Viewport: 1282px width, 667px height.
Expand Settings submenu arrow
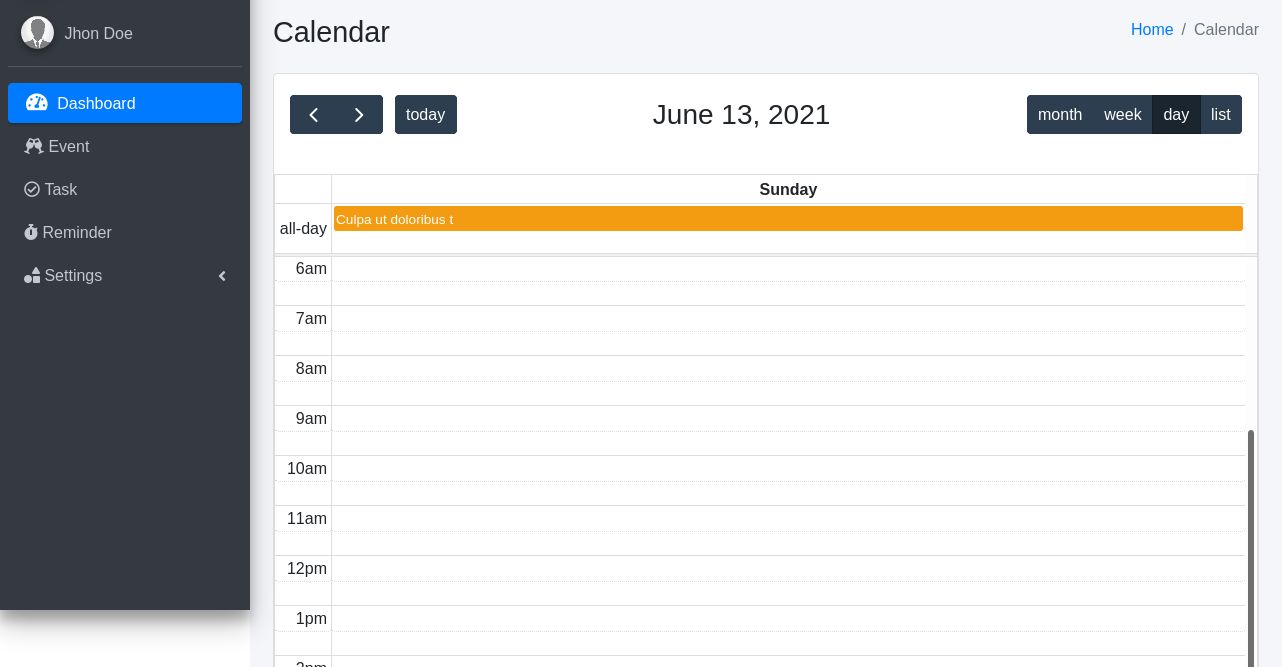222,276
